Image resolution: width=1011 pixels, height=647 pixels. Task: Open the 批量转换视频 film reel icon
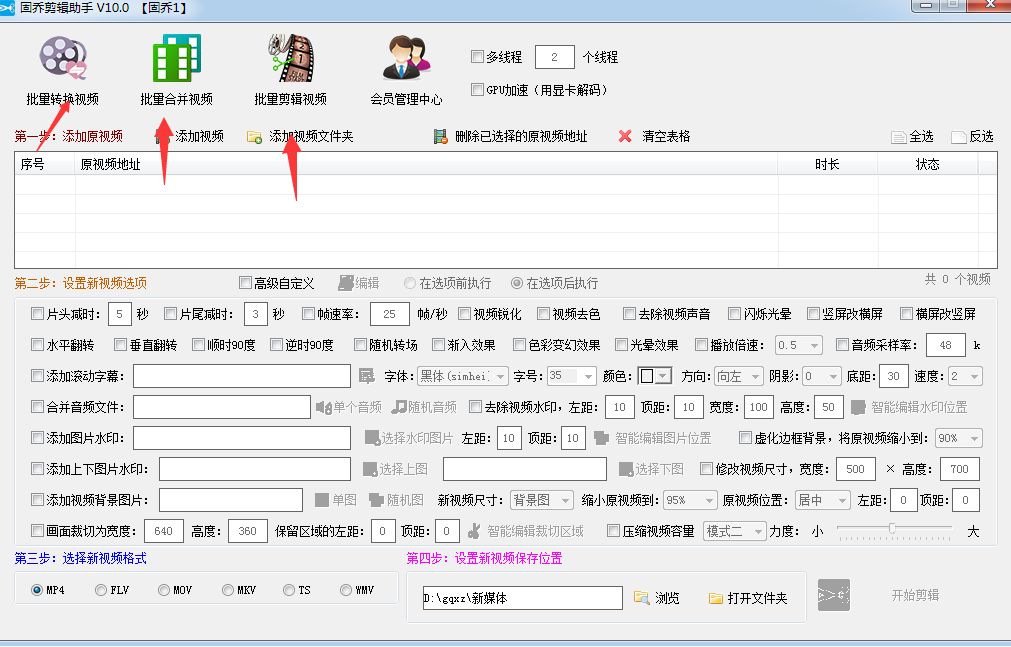pos(63,58)
